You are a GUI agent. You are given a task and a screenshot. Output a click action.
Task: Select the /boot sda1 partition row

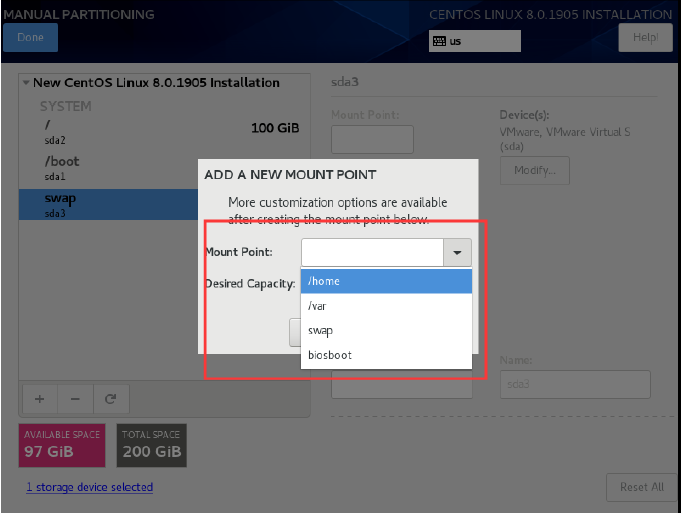click(x=108, y=169)
